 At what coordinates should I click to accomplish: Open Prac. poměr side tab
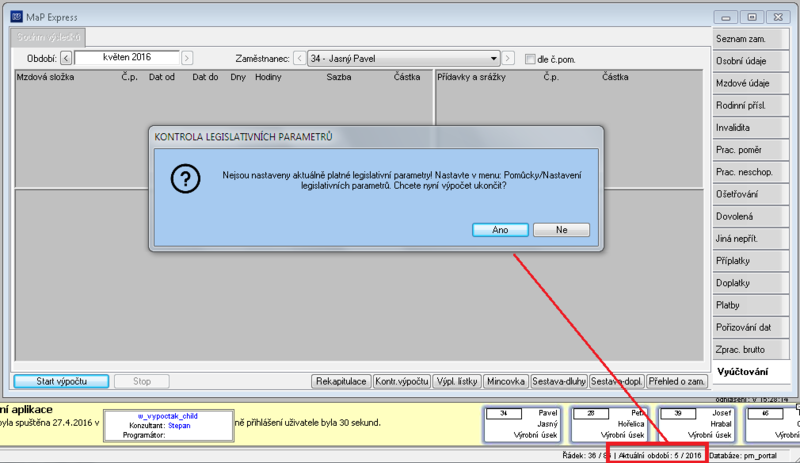tap(751, 150)
